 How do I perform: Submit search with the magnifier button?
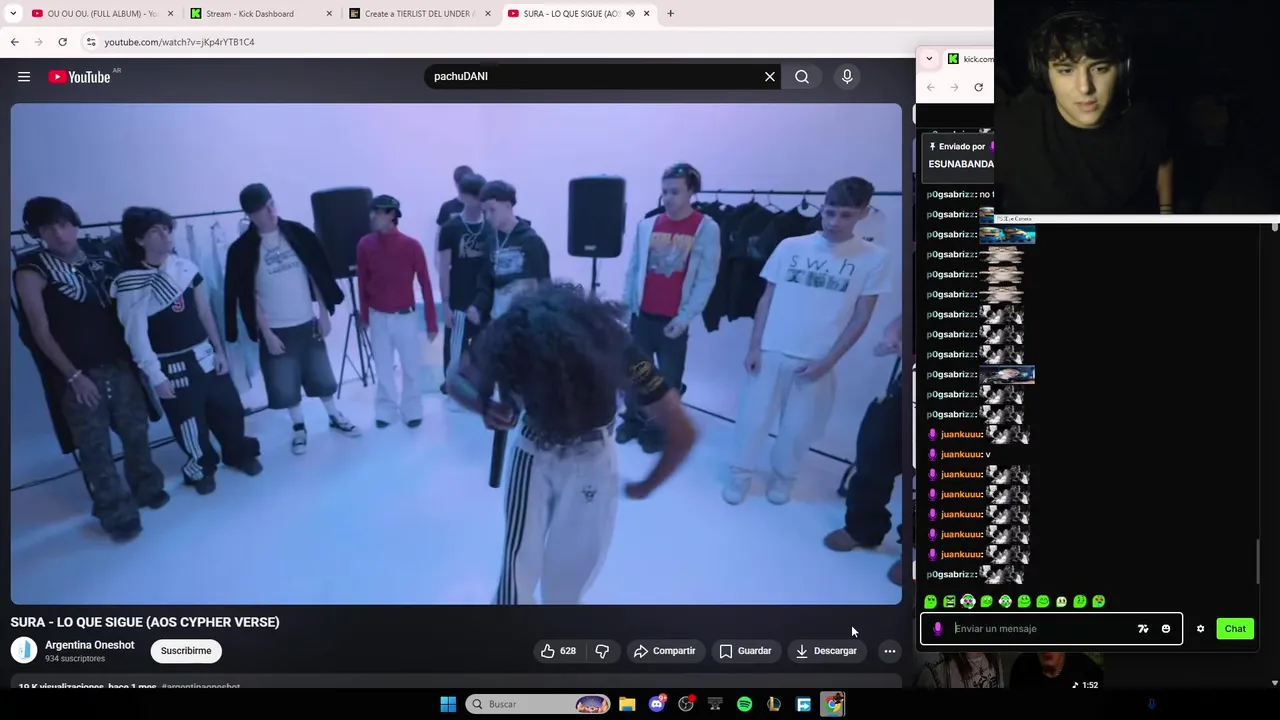(802, 77)
